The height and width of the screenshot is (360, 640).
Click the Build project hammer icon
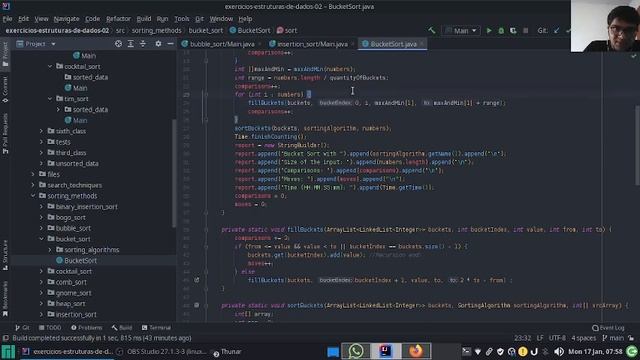[431, 31]
